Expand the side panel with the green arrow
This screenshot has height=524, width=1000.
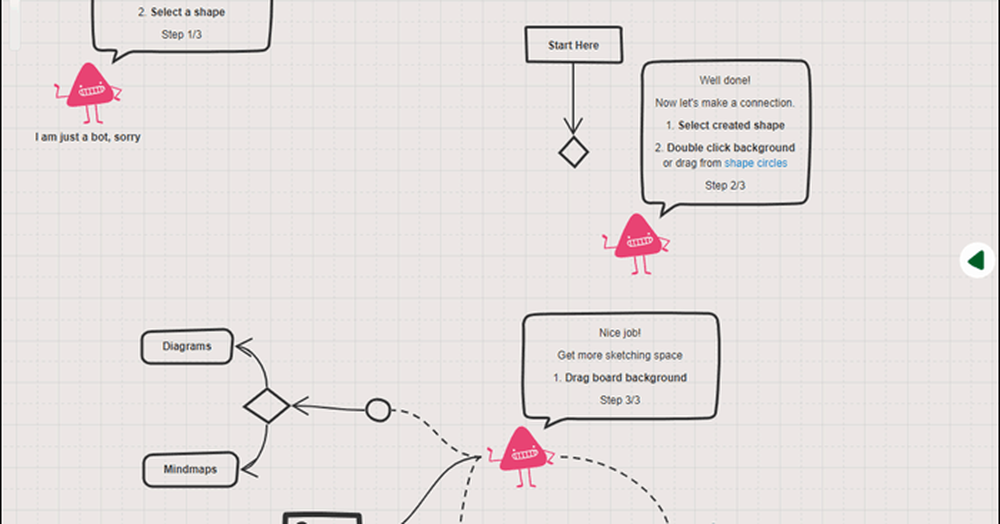click(x=976, y=260)
